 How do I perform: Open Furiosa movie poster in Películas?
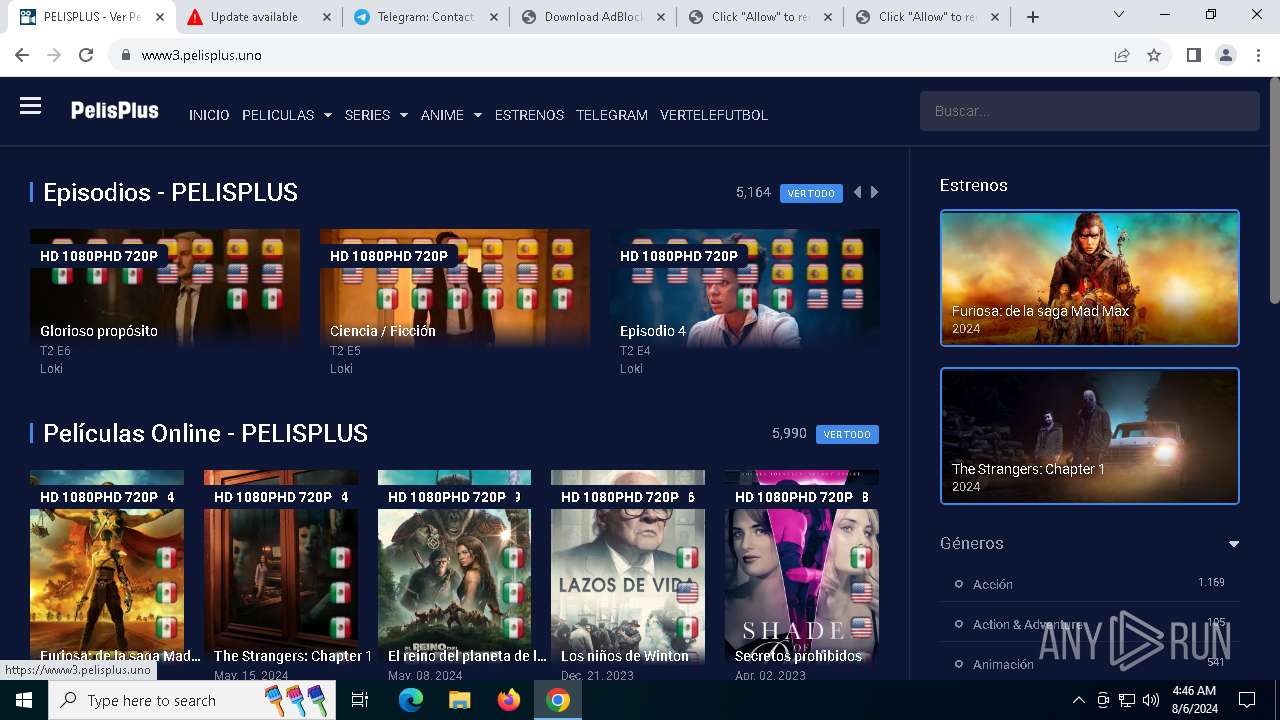tap(107, 568)
